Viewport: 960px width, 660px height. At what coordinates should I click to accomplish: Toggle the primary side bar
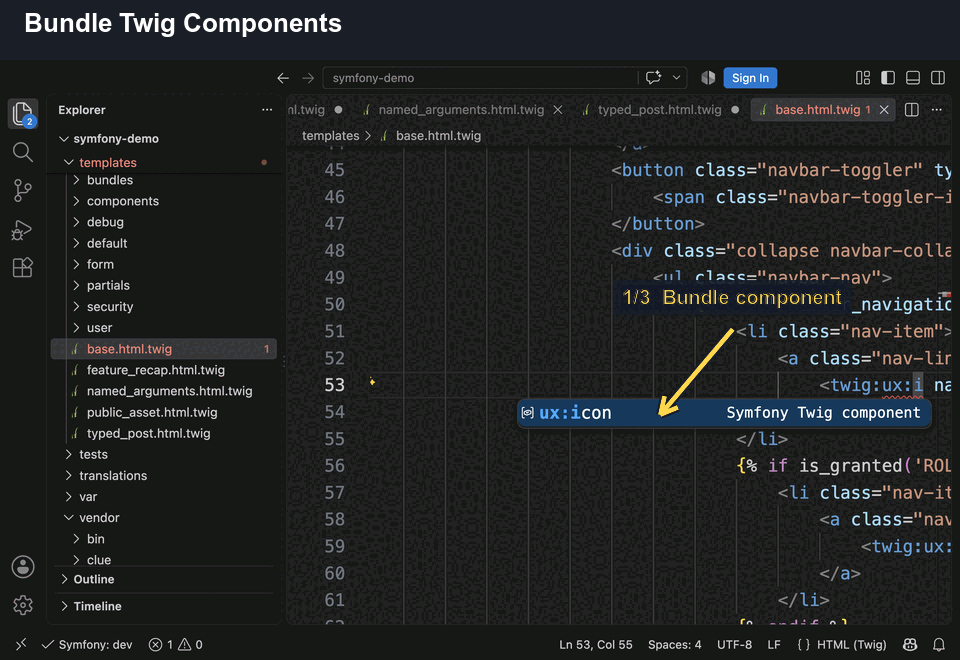(x=888, y=78)
